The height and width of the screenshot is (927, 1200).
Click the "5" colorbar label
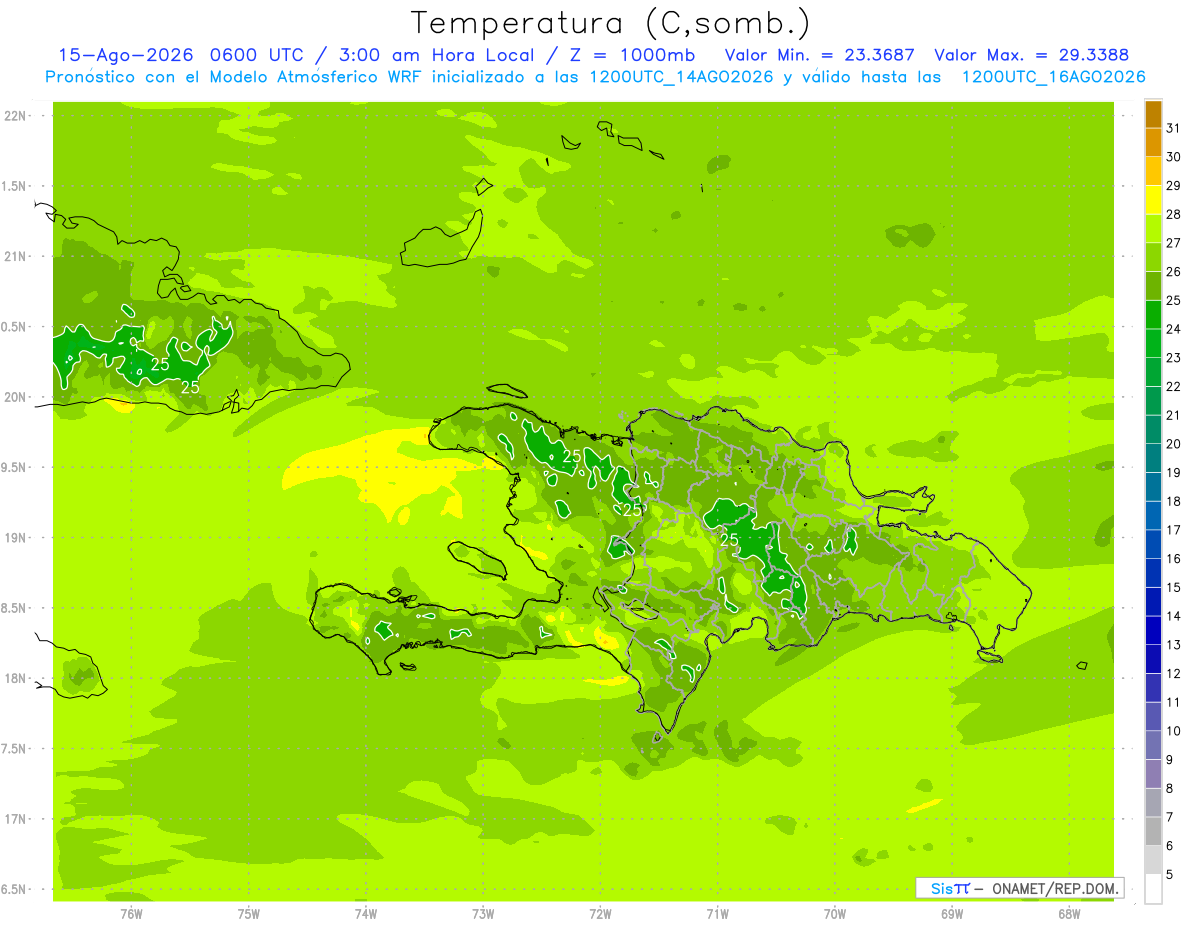coord(1171,875)
